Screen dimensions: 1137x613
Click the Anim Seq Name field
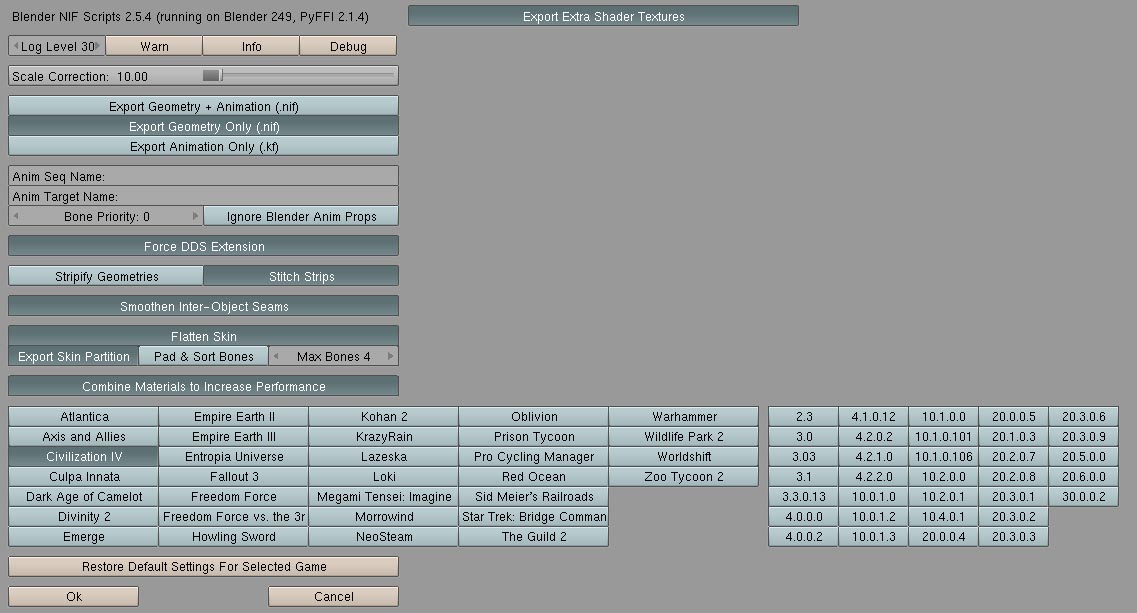coord(203,176)
